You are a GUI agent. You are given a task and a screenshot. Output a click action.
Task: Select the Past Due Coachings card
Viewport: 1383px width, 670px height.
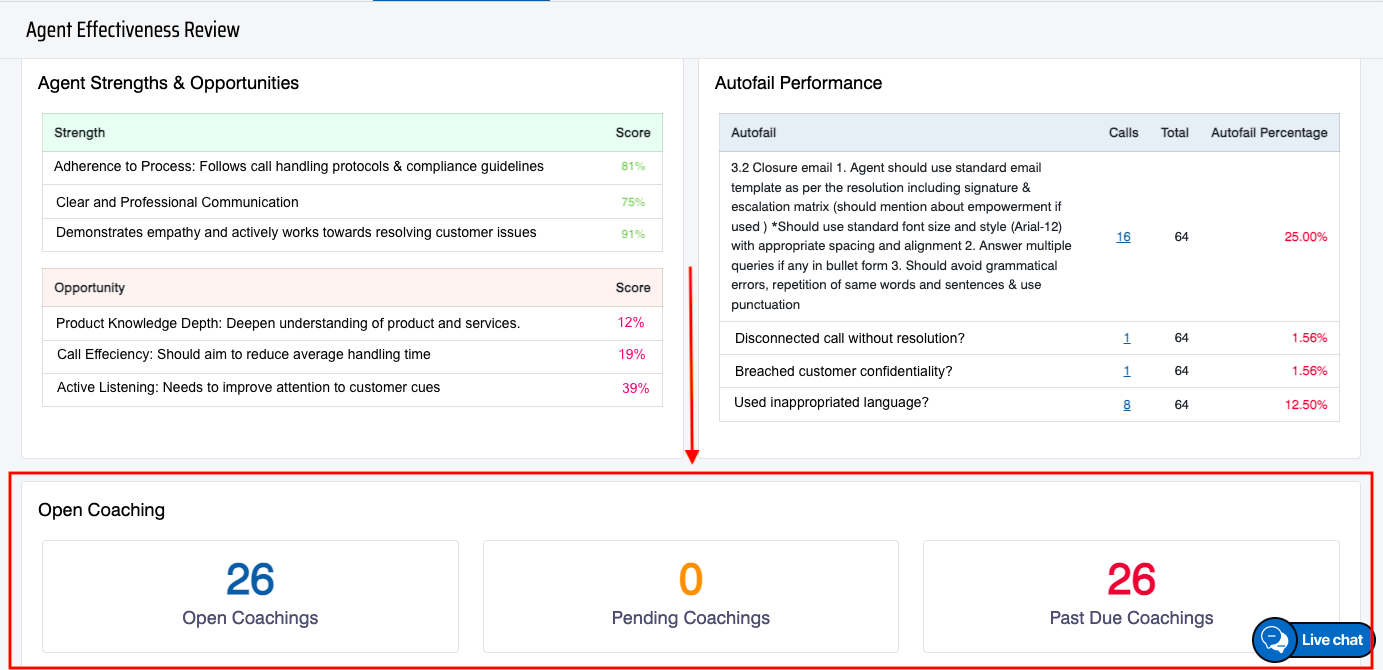pos(1131,596)
